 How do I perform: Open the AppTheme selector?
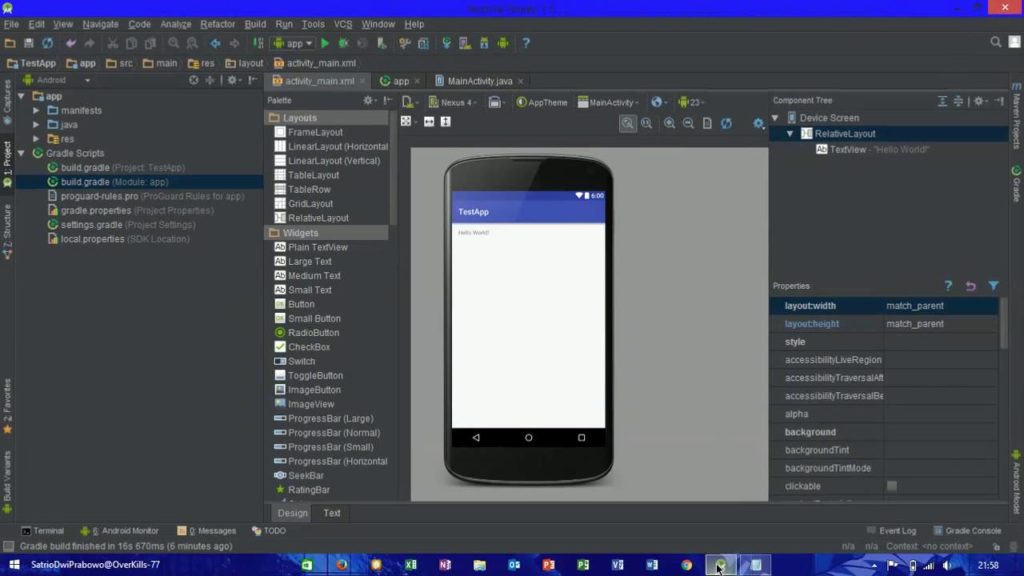[x=542, y=102]
